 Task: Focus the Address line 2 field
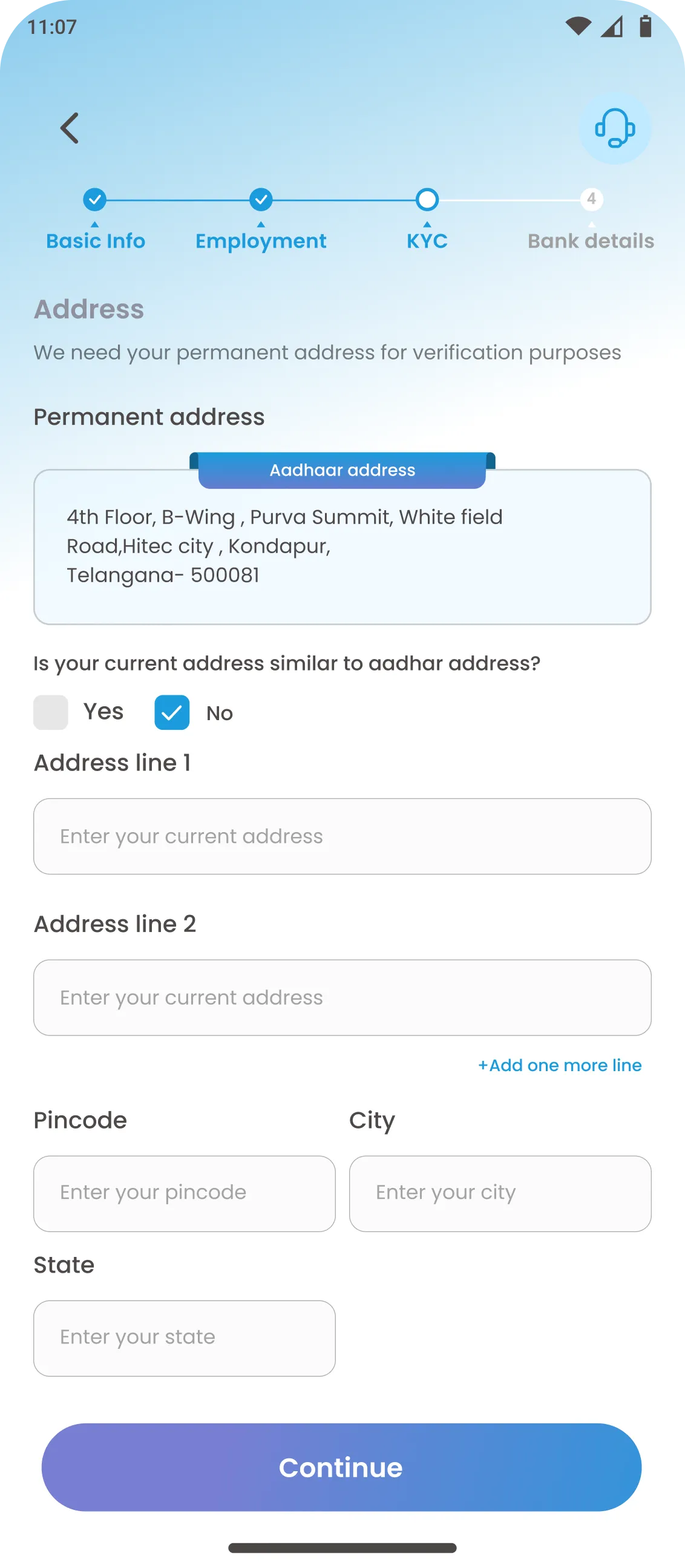(342, 998)
